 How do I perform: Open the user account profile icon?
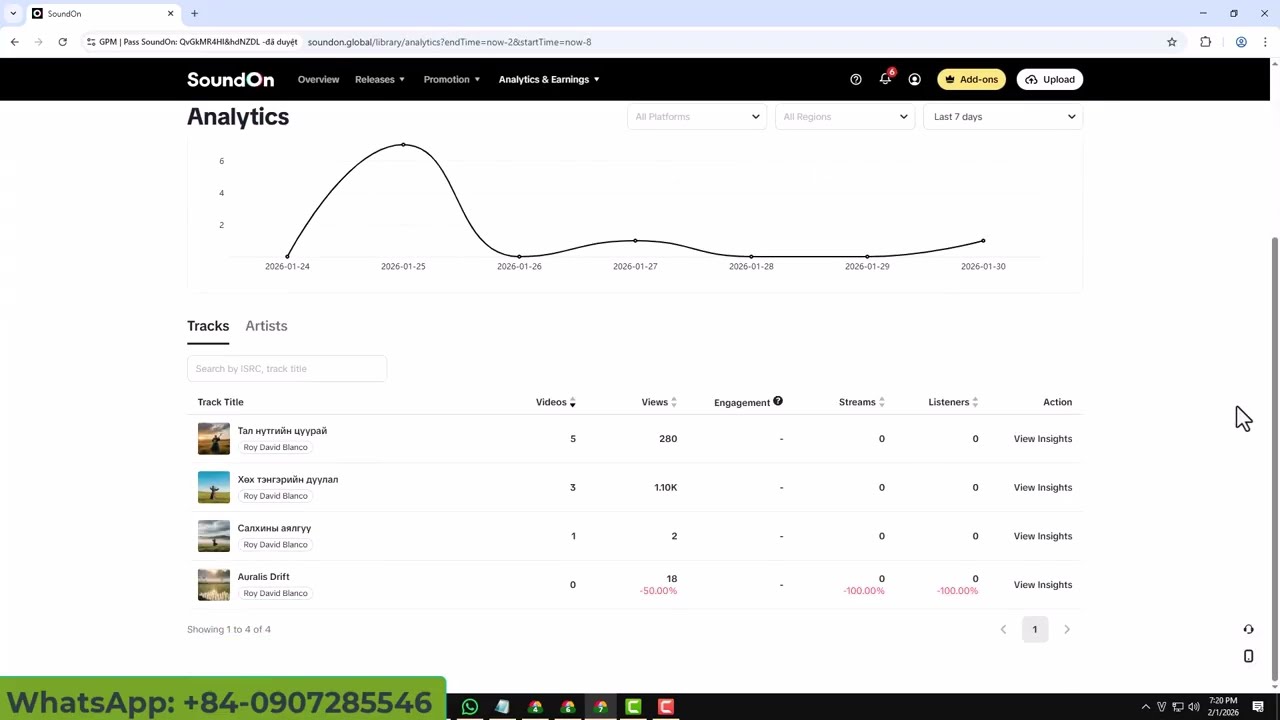914,79
